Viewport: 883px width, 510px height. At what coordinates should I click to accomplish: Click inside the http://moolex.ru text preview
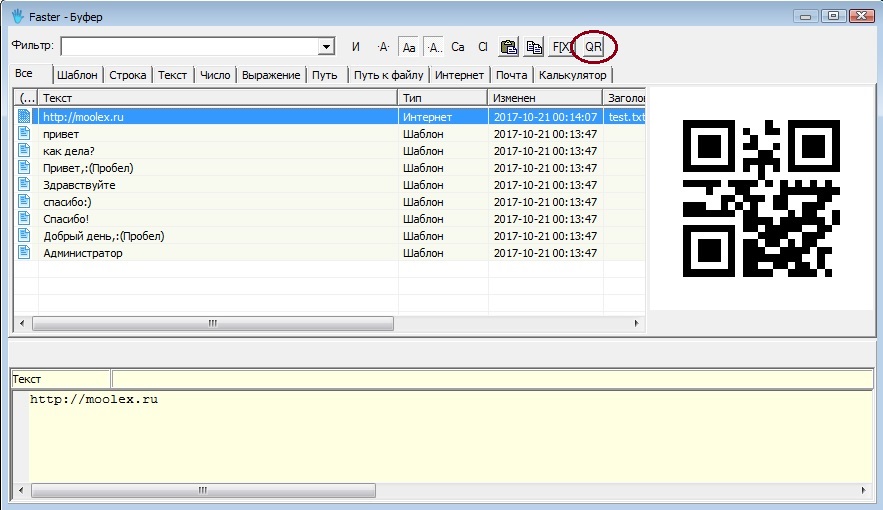(x=94, y=399)
